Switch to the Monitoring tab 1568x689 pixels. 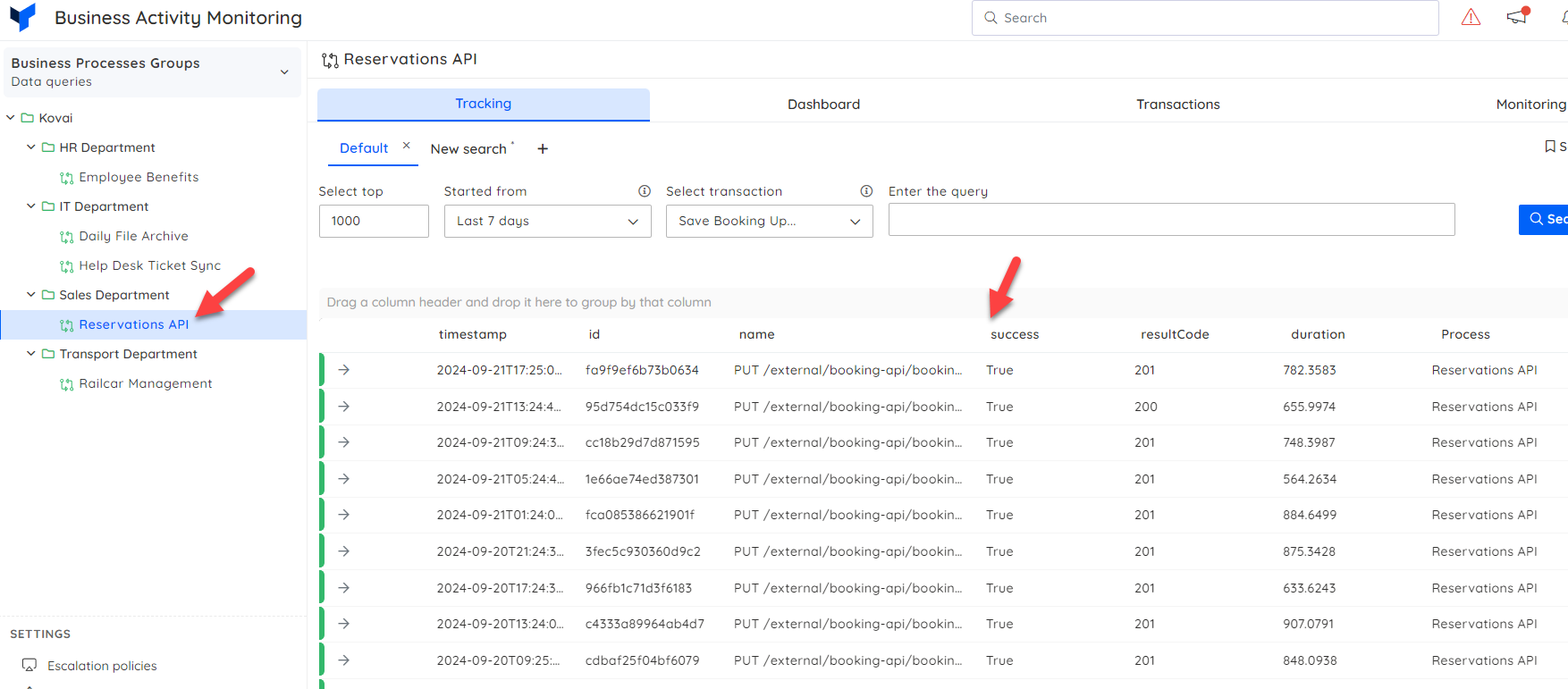[x=1530, y=105]
